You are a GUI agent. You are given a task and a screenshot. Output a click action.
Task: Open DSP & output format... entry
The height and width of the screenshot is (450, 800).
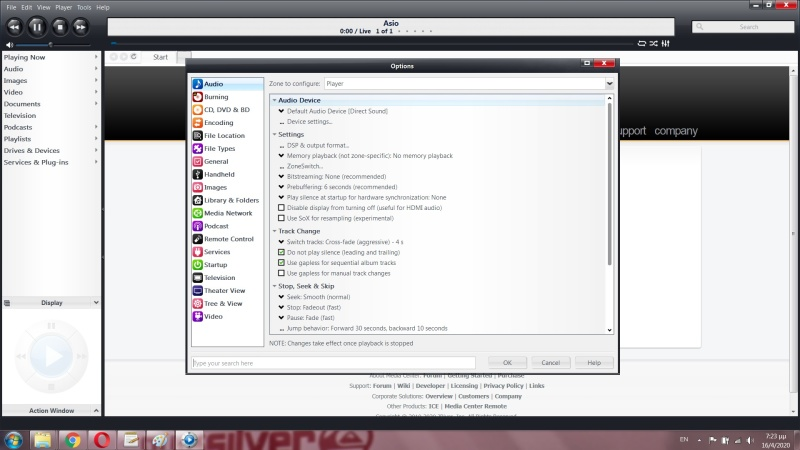(318, 145)
